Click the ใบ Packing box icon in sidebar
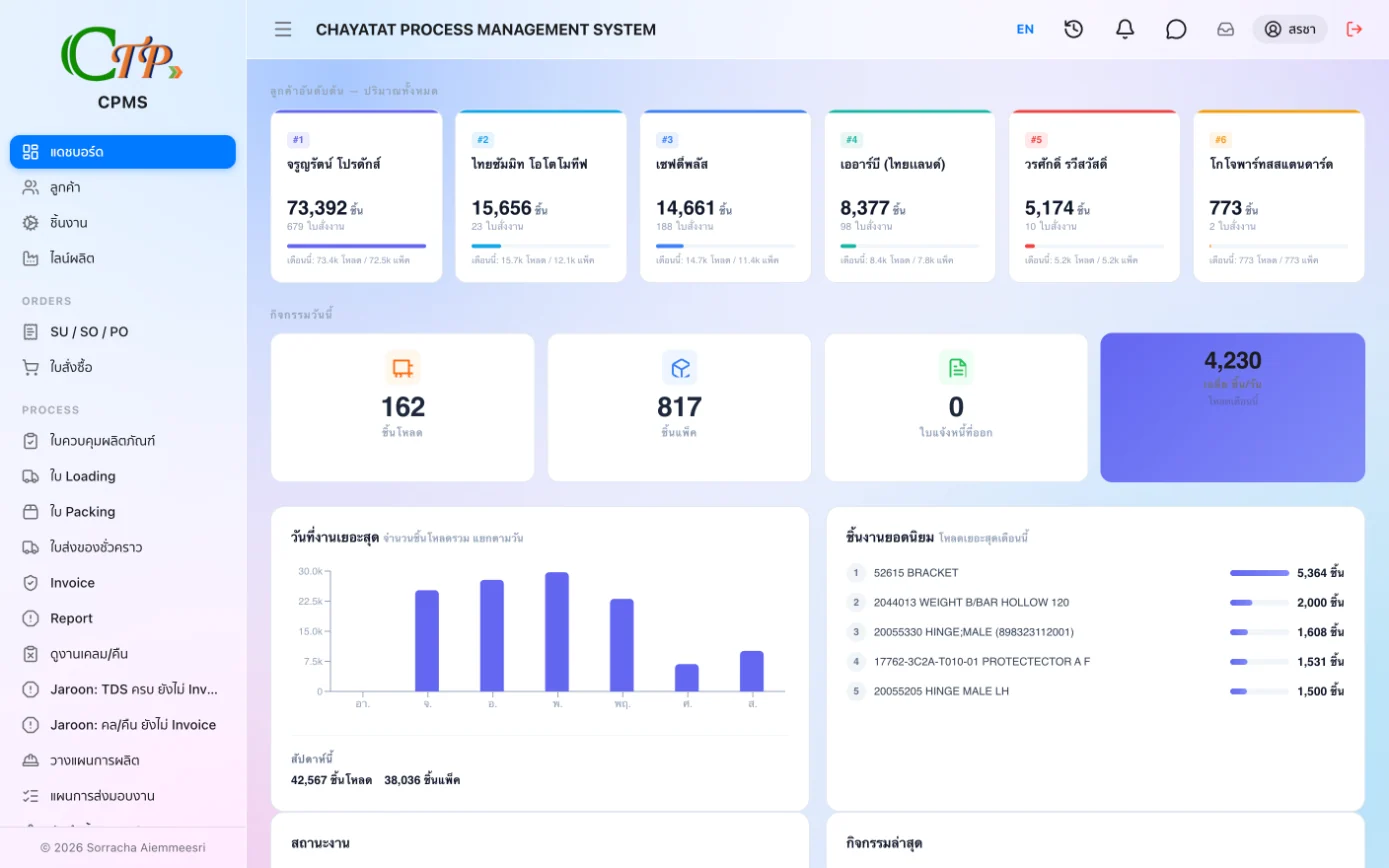The width and height of the screenshot is (1389, 868). 31,512
